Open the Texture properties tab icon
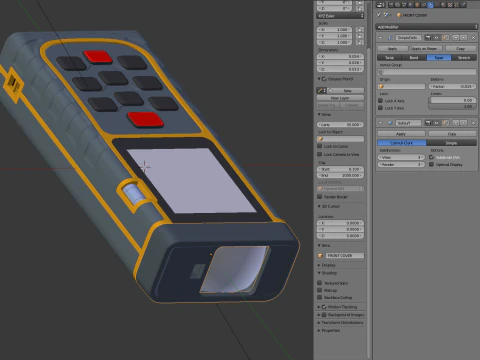This screenshot has height=360, width=480. pyautogui.click(x=450, y=5)
